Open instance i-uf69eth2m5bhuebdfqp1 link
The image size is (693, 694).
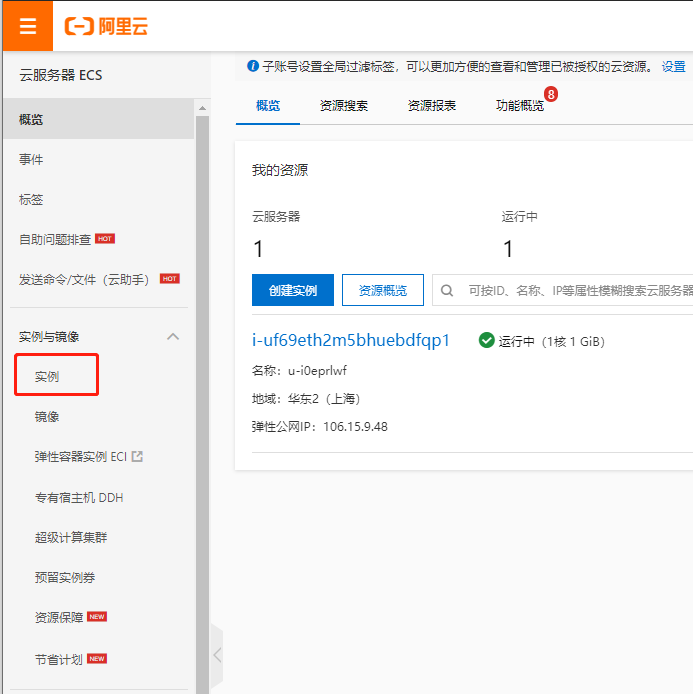coord(351,340)
